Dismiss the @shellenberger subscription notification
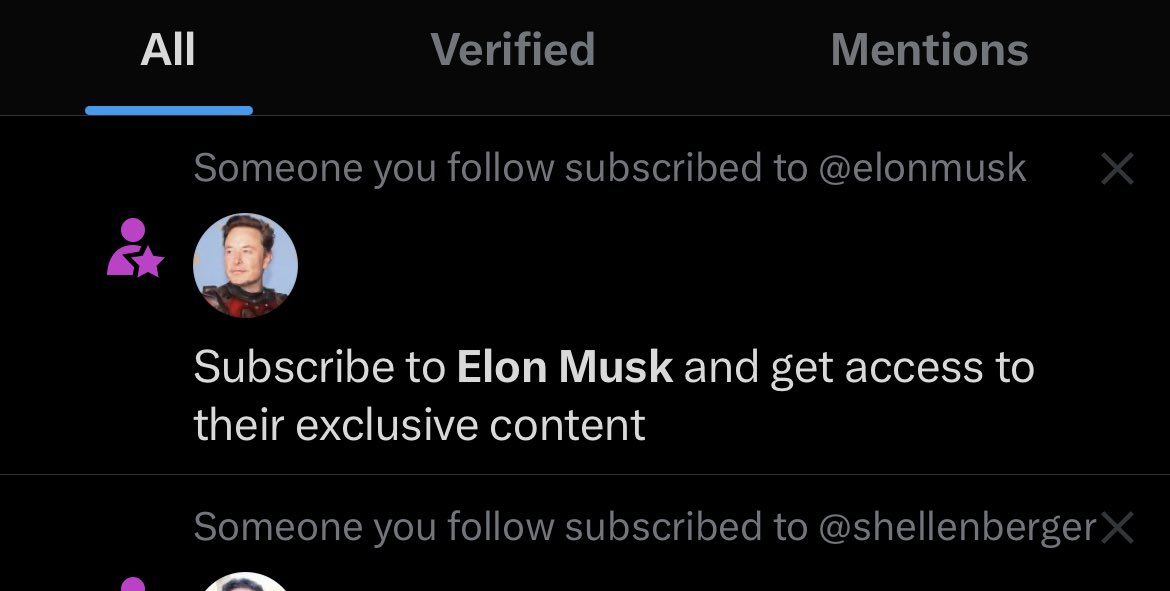This screenshot has width=1170, height=591. click(x=1117, y=528)
